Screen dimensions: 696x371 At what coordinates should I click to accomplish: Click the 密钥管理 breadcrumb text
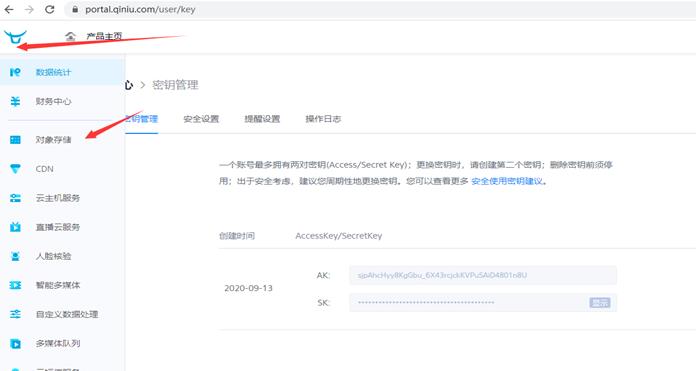(175, 85)
